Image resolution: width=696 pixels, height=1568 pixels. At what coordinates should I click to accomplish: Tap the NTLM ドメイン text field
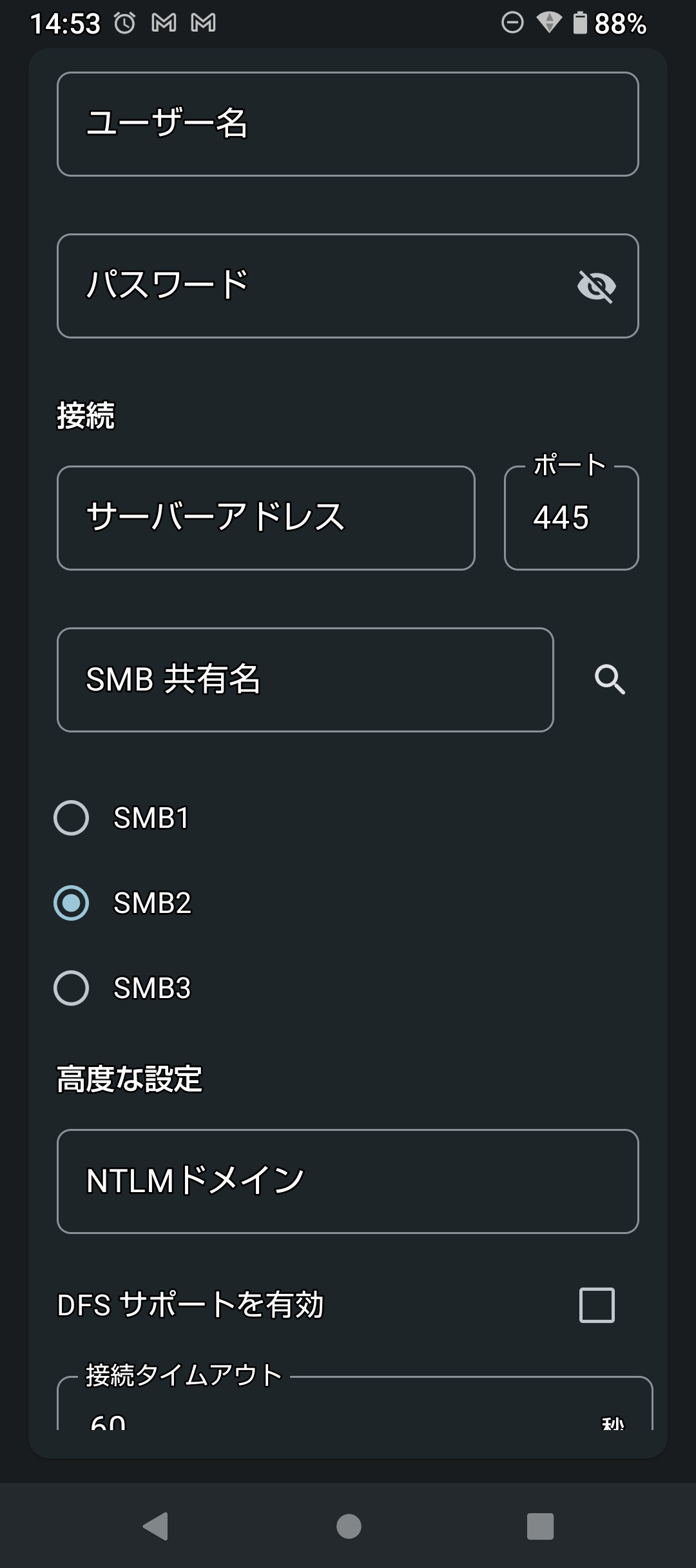pyautogui.click(x=348, y=1181)
